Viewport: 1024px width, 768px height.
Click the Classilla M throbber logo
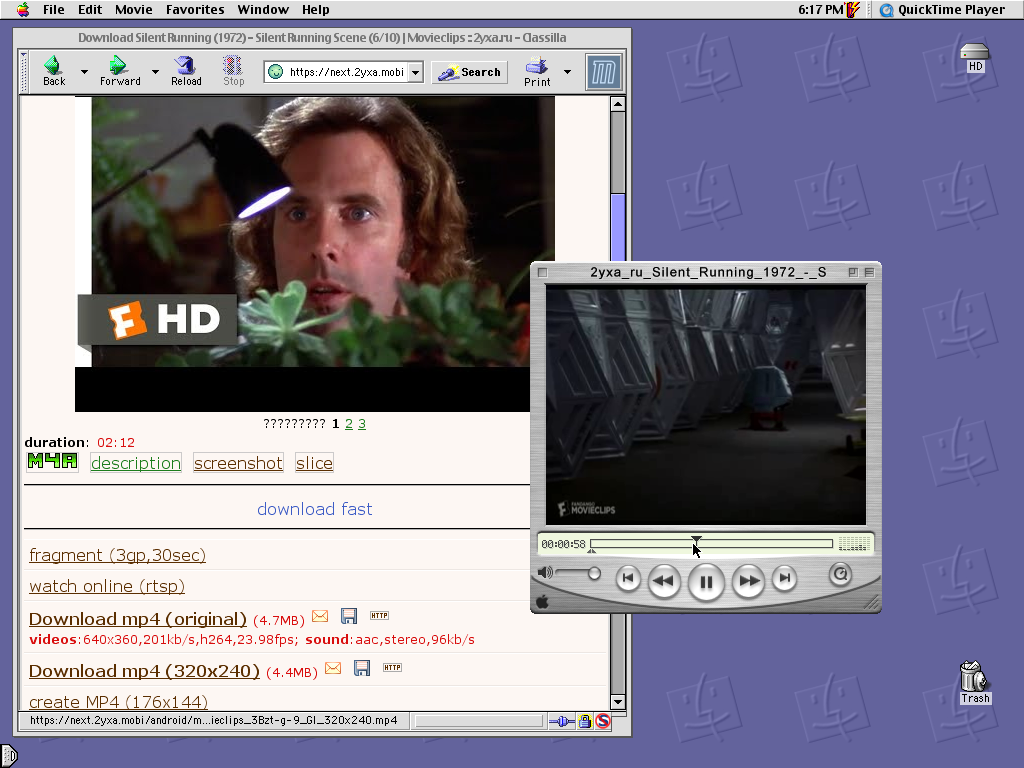tap(603, 72)
